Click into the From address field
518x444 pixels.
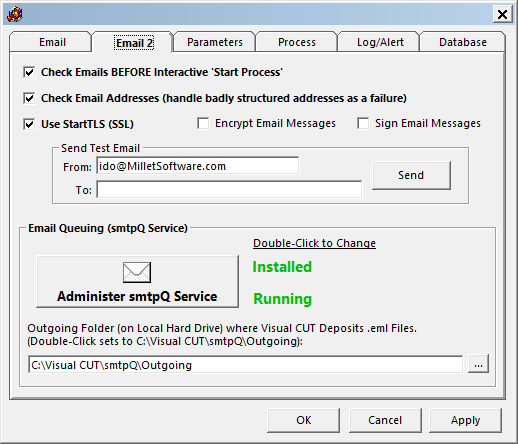click(x=198, y=166)
